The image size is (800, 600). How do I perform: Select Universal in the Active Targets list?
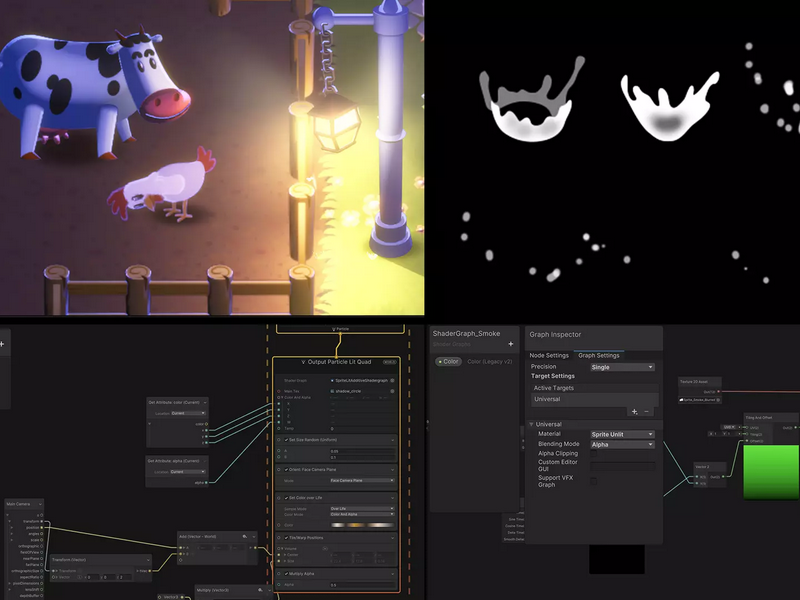tap(595, 399)
